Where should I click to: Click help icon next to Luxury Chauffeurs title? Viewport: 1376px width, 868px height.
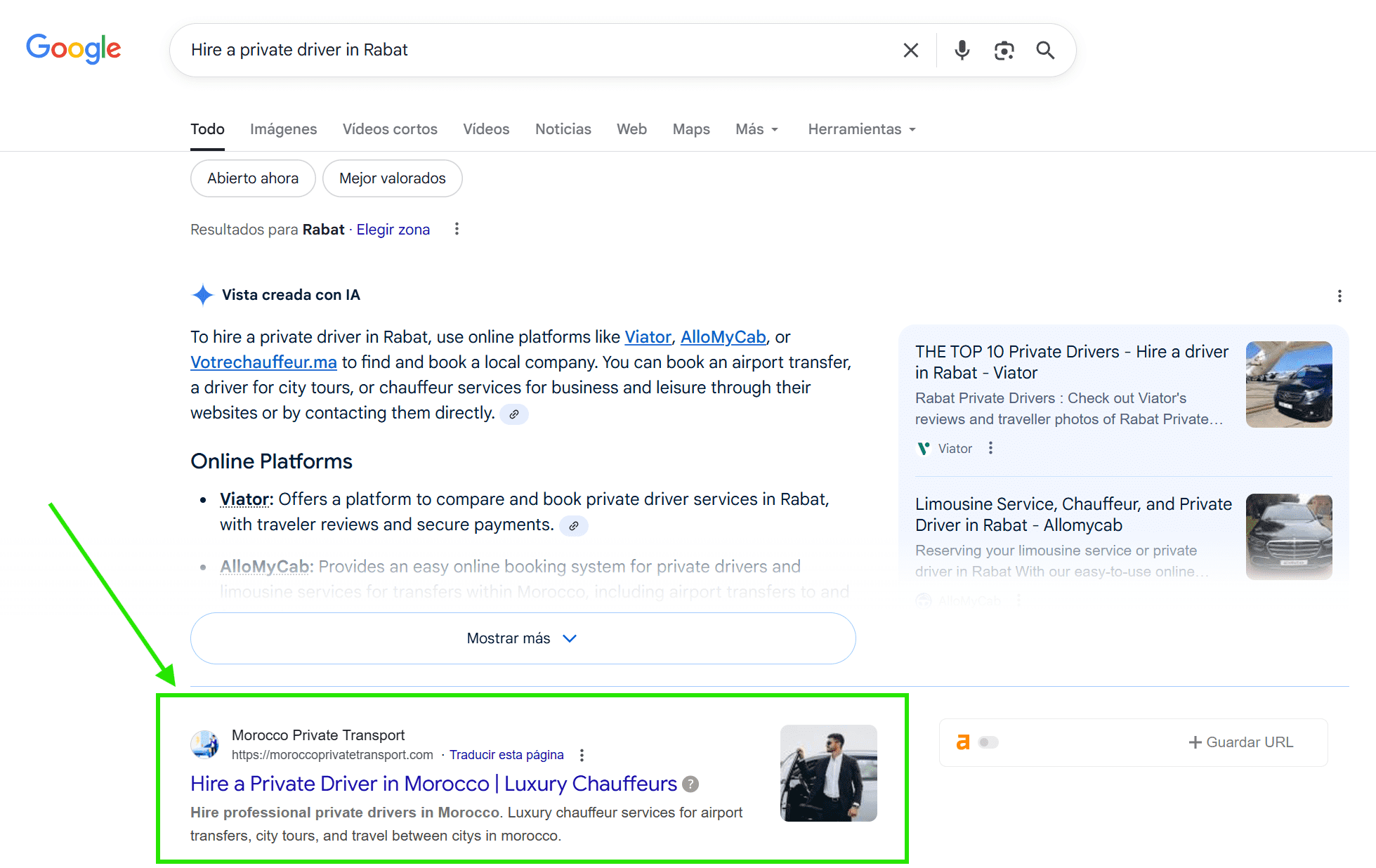pyautogui.click(x=690, y=784)
